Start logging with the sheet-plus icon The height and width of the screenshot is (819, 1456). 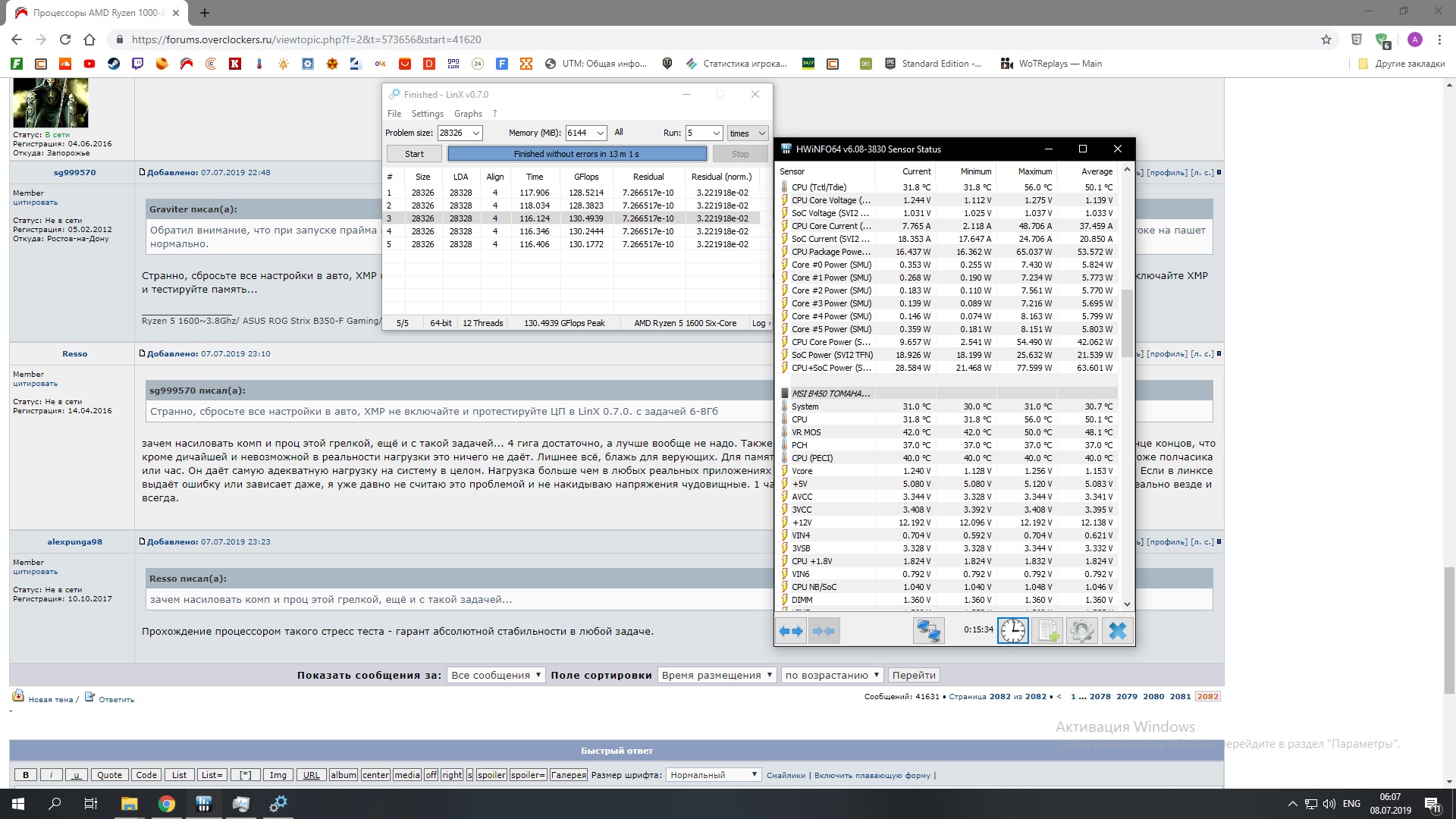click(x=1048, y=631)
